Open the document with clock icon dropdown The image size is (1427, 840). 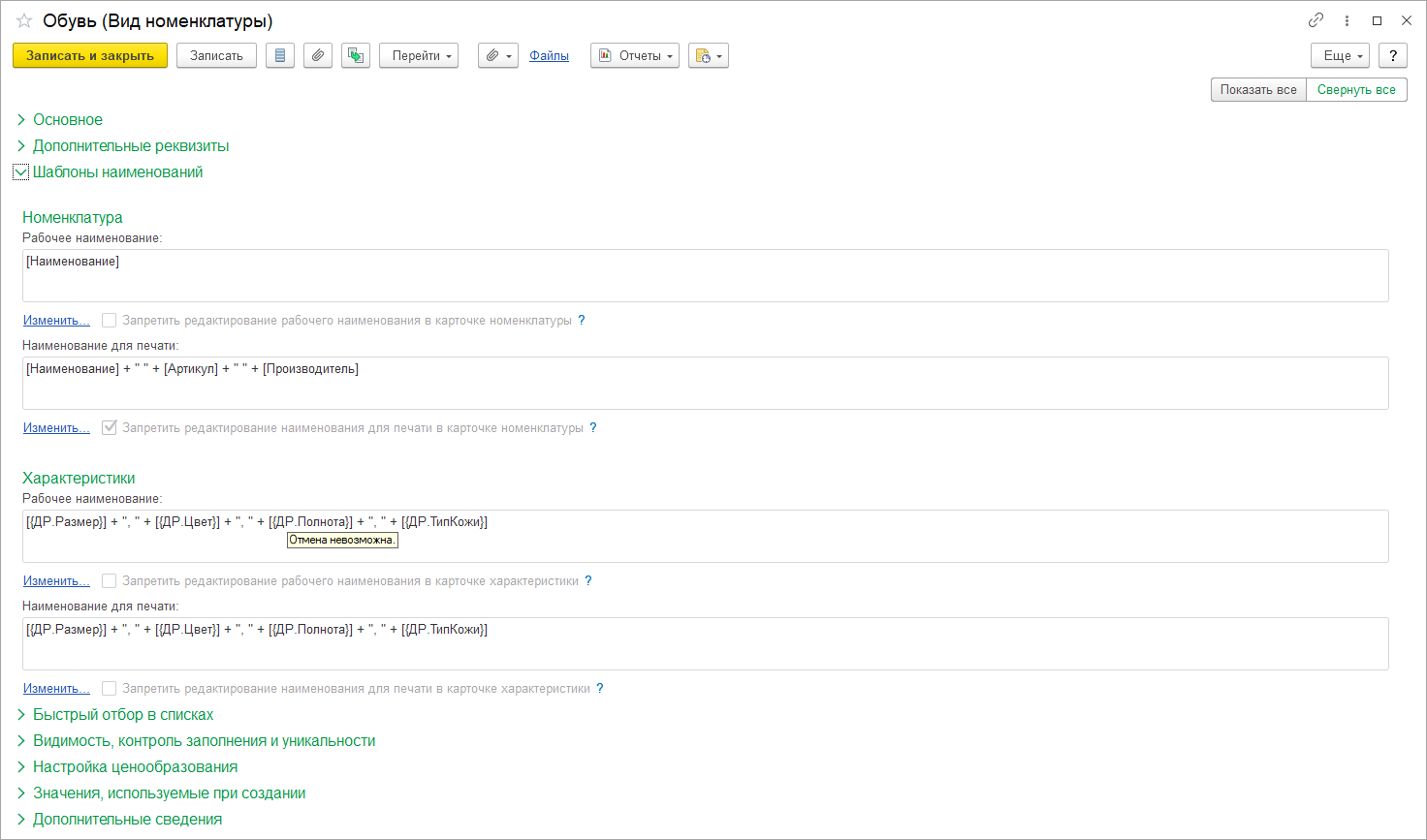tap(708, 56)
